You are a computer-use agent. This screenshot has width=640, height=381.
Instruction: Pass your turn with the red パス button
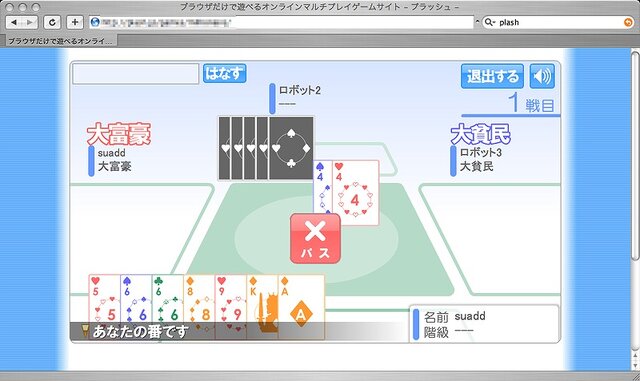[x=315, y=238]
